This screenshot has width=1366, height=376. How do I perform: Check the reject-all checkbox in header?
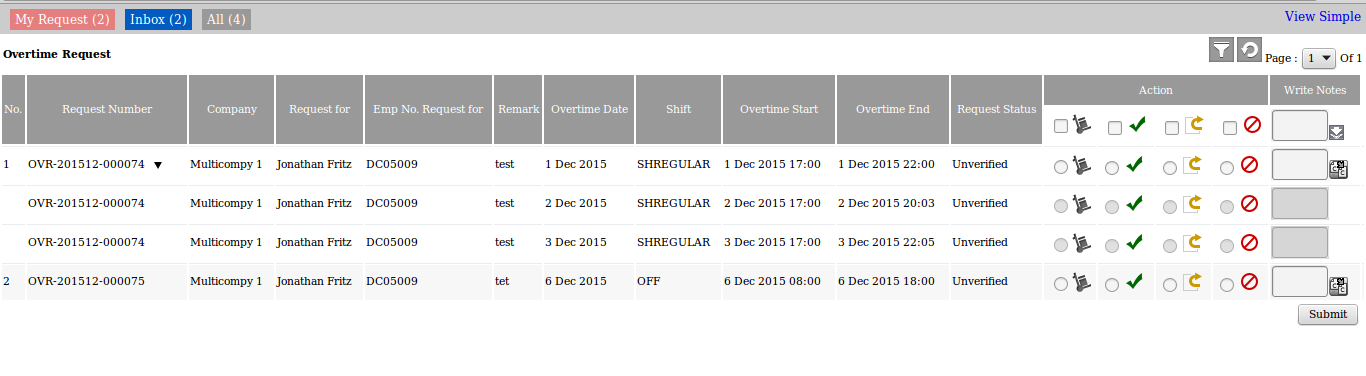pyautogui.click(x=1230, y=128)
